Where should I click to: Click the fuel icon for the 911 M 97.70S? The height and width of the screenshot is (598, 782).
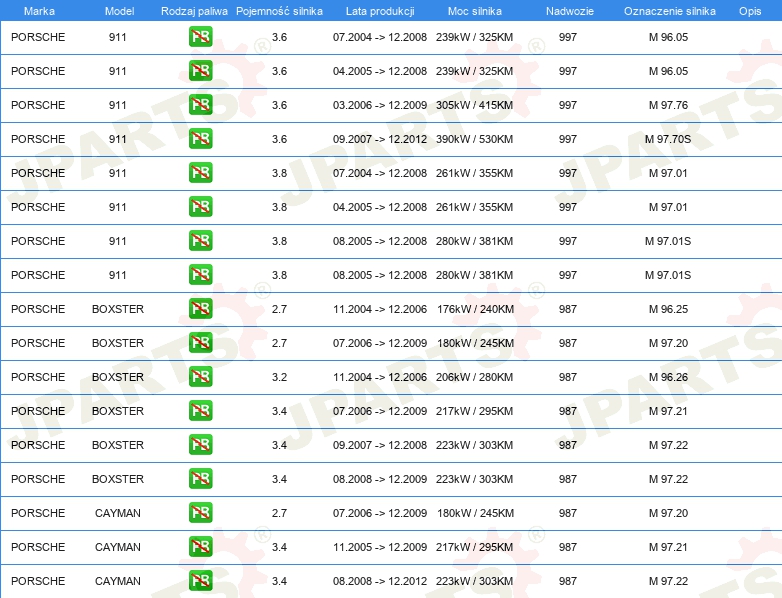pos(200,139)
